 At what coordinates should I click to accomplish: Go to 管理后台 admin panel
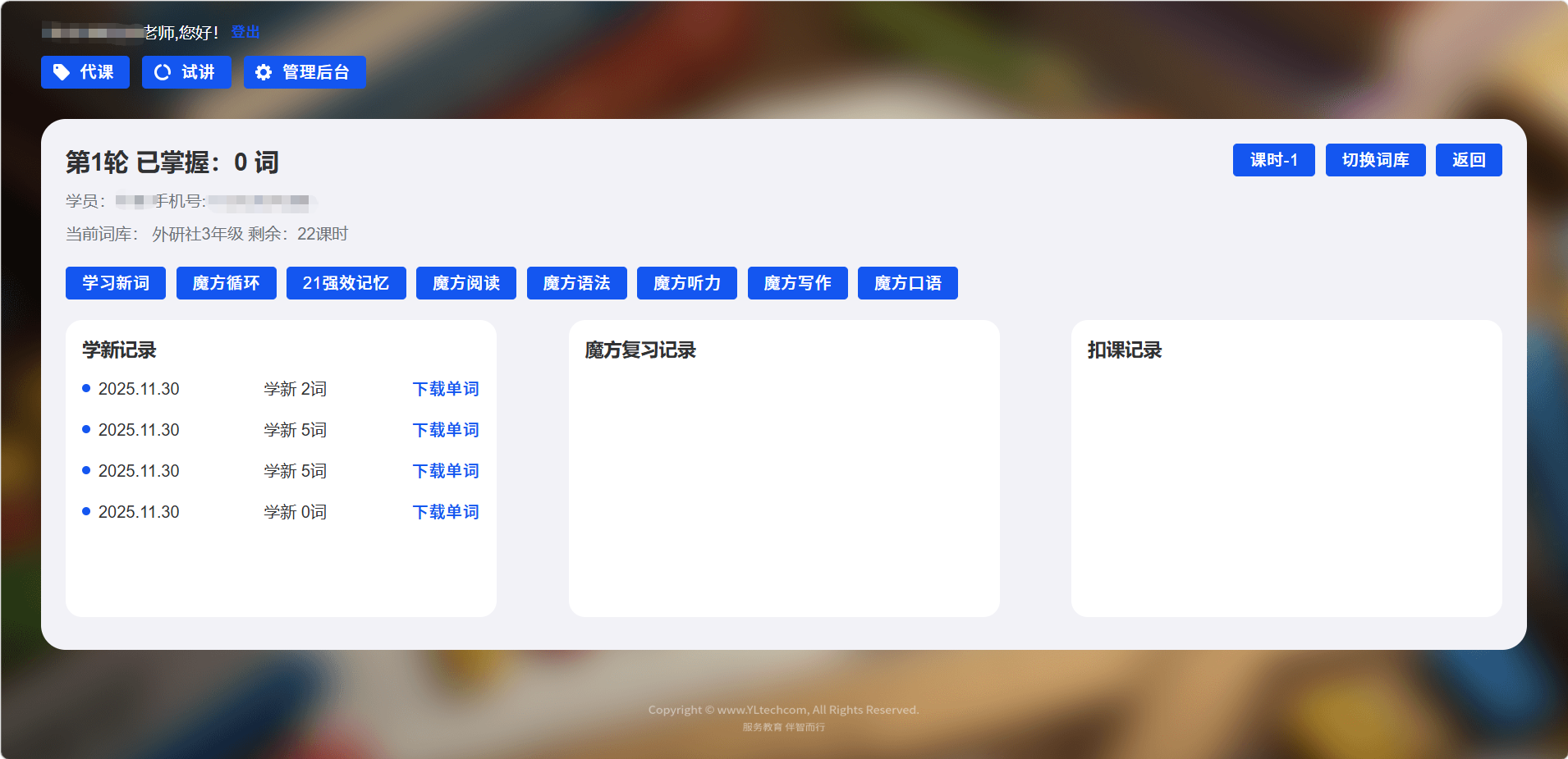(305, 72)
